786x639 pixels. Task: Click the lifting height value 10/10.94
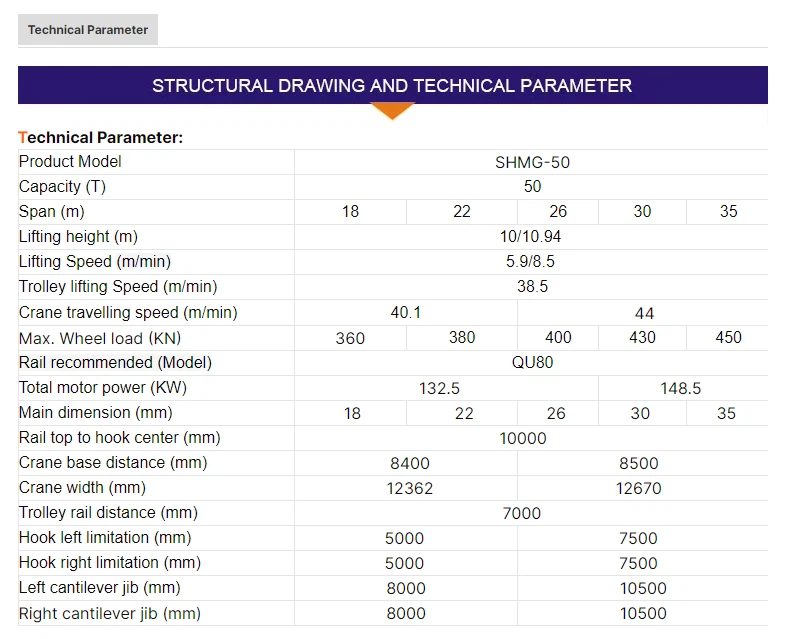532,237
